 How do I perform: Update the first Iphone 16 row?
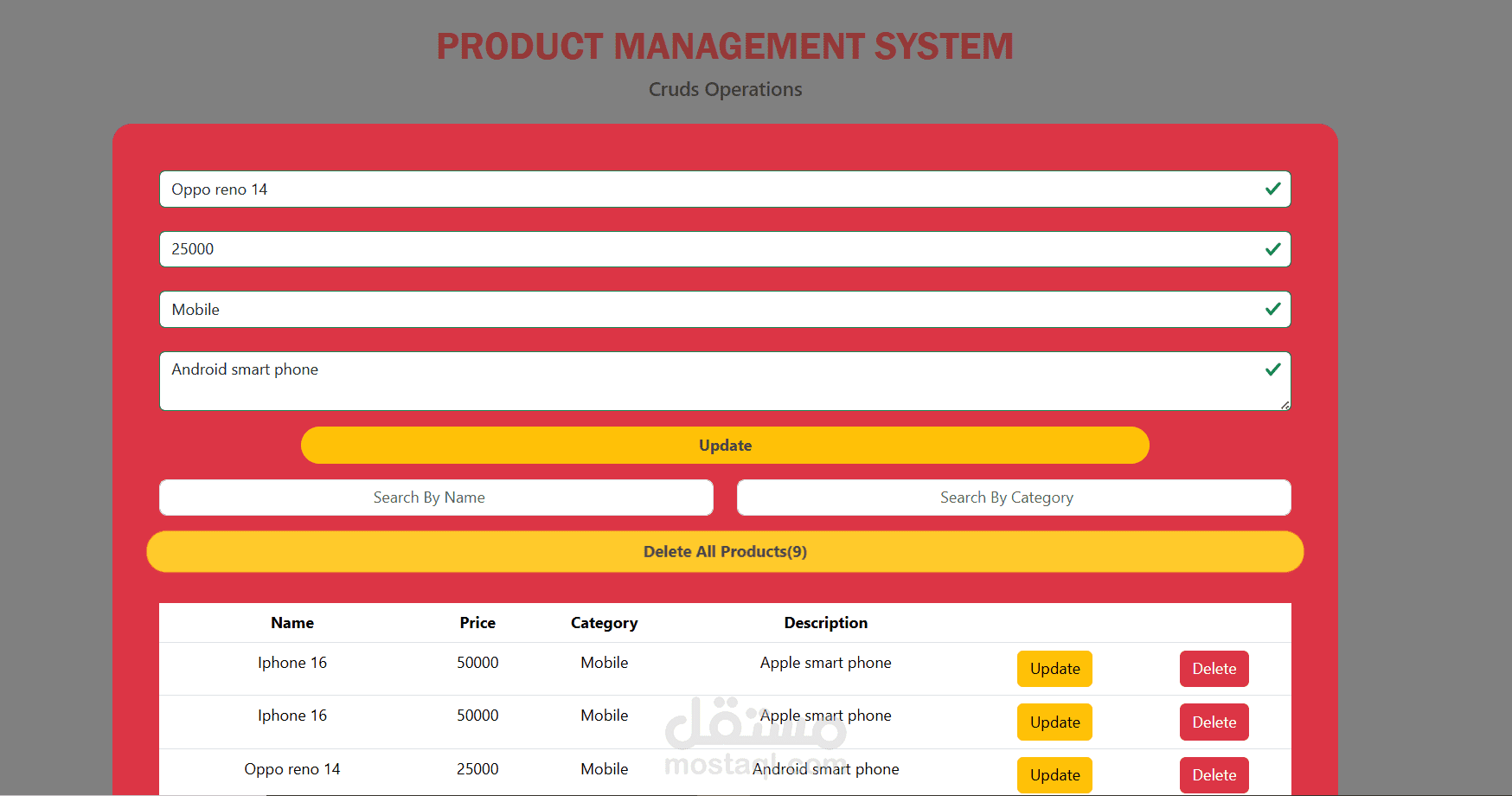1054,669
